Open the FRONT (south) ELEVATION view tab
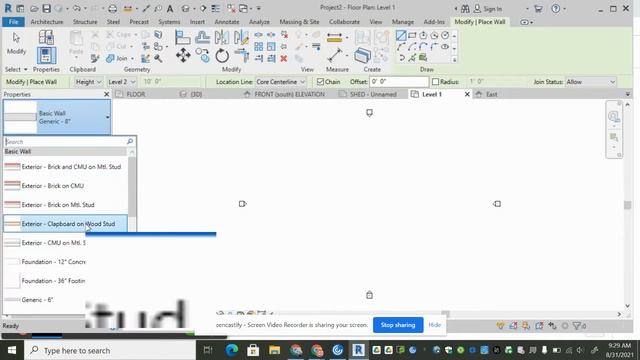Viewport: 640px width, 360px height. [x=289, y=94]
